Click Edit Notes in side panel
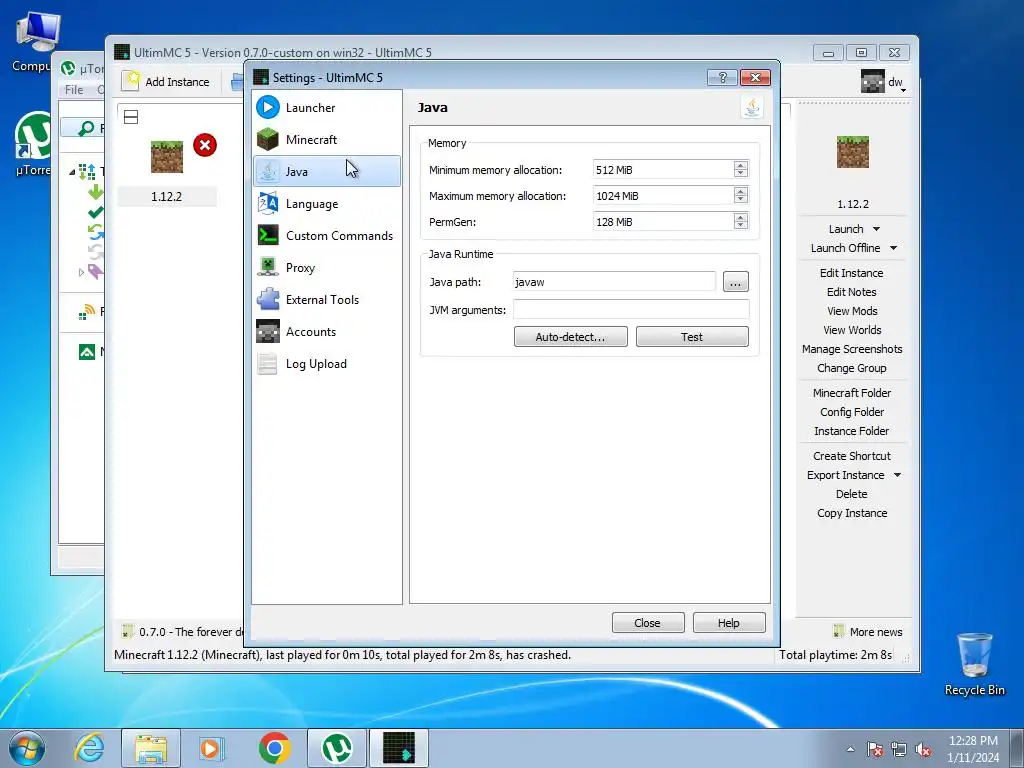The width and height of the screenshot is (1024, 768). [x=852, y=292]
